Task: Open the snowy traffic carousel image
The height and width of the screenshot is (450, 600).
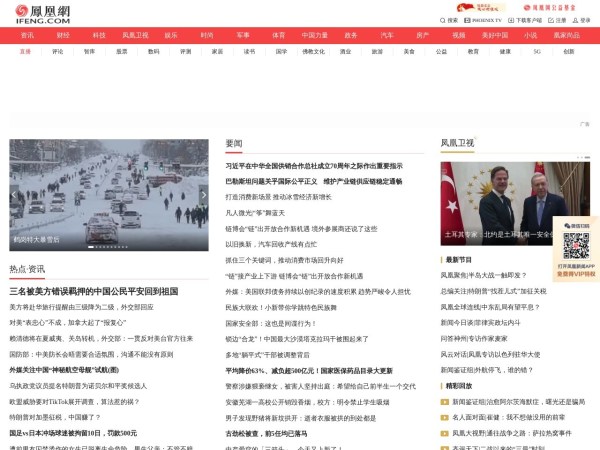Action: point(109,190)
